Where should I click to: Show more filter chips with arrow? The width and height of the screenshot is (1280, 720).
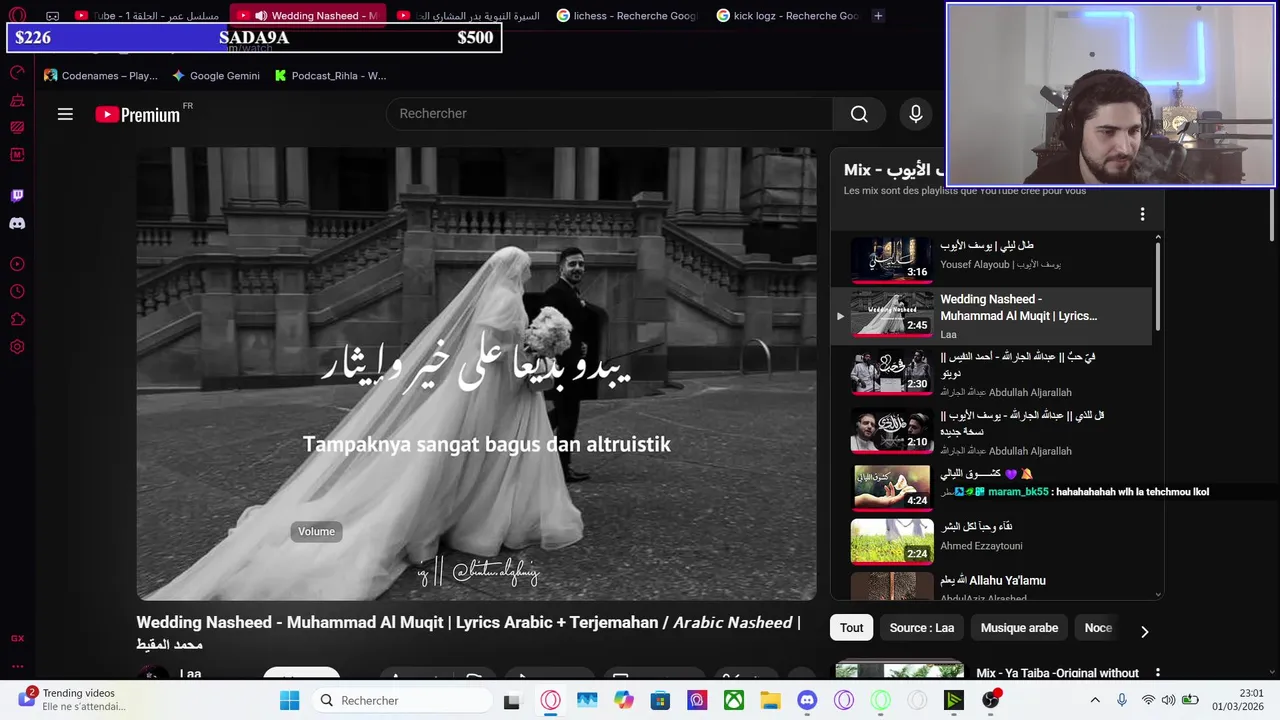click(x=1144, y=631)
